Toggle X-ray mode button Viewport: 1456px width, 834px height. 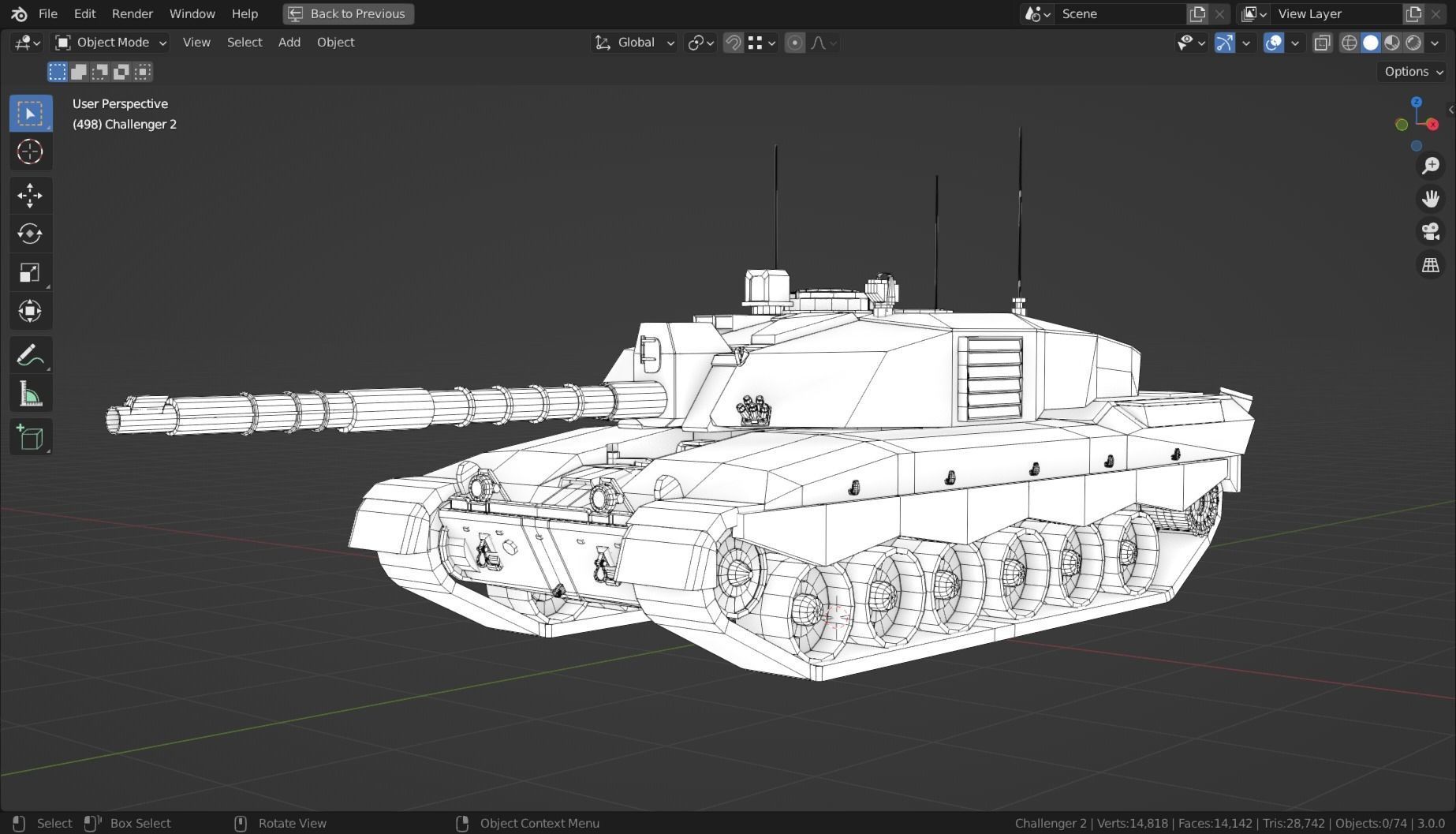[x=1323, y=43]
